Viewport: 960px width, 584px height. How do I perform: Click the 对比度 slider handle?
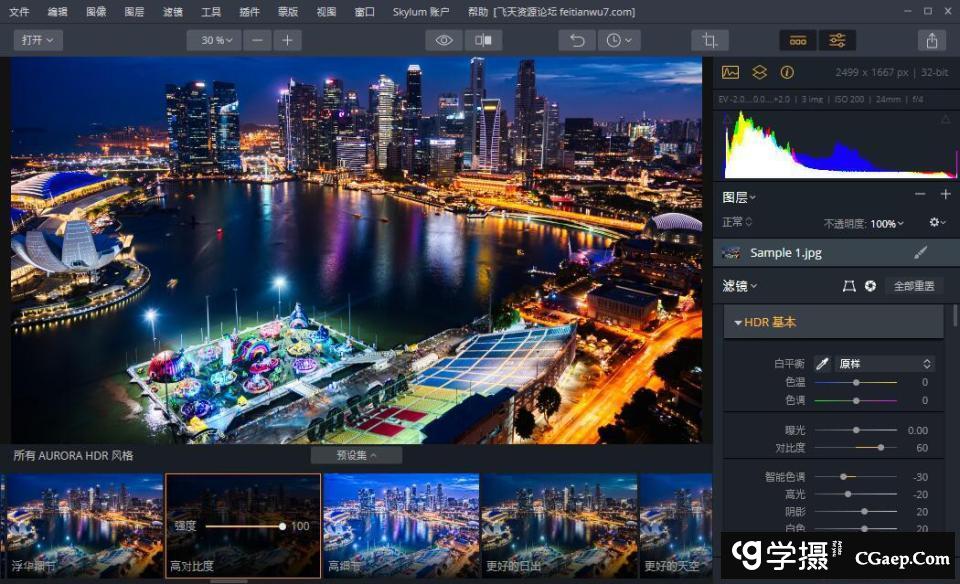[x=881, y=447]
